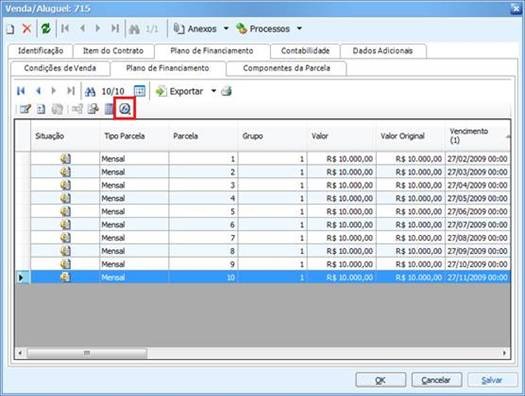Image resolution: width=525 pixels, height=396 pixels.
Task: Sort by the Tipo Parcela column header
Action: click(x=134, y=136)
